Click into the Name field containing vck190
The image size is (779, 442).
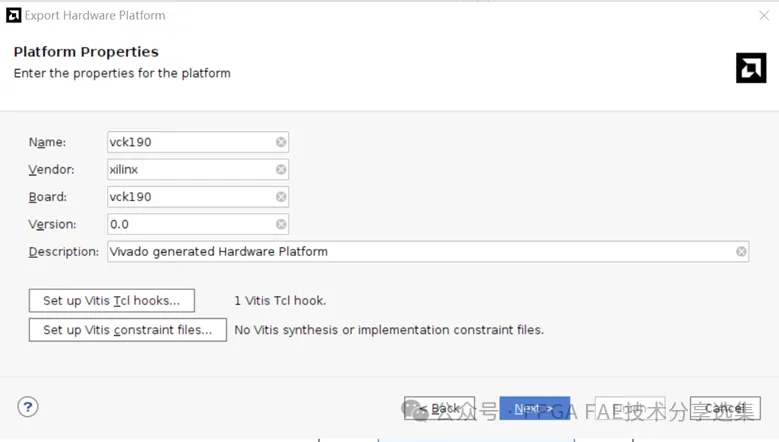pos(198,142)
